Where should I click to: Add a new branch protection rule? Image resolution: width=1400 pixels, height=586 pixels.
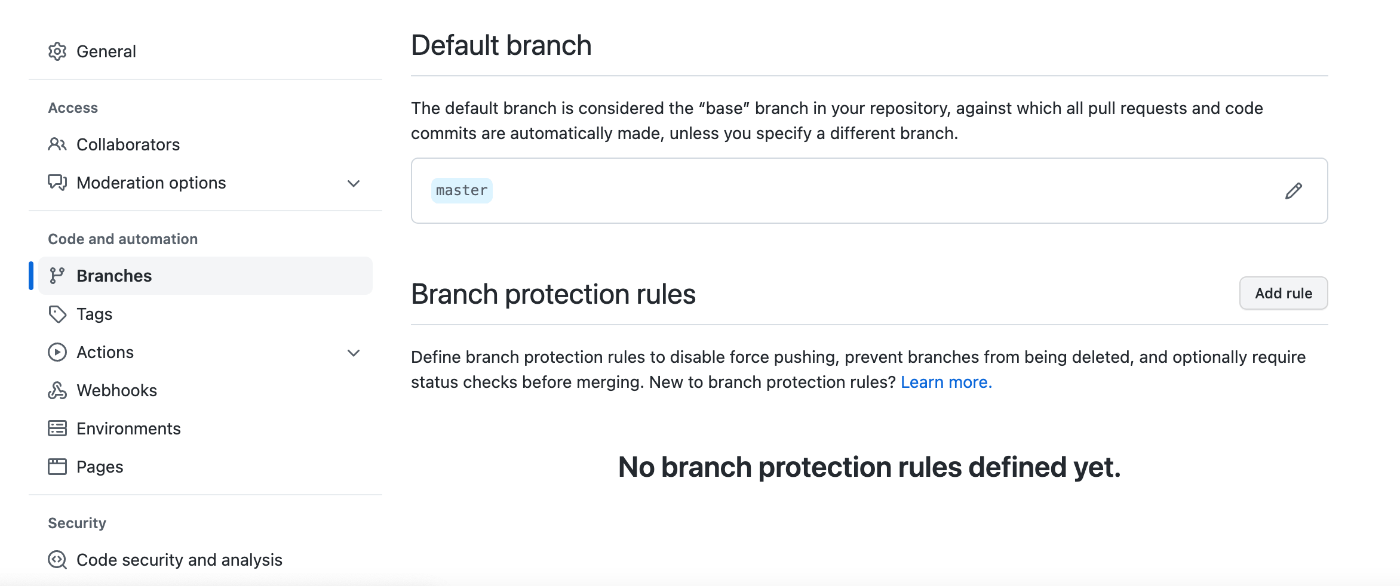(x=1283, y=293)
